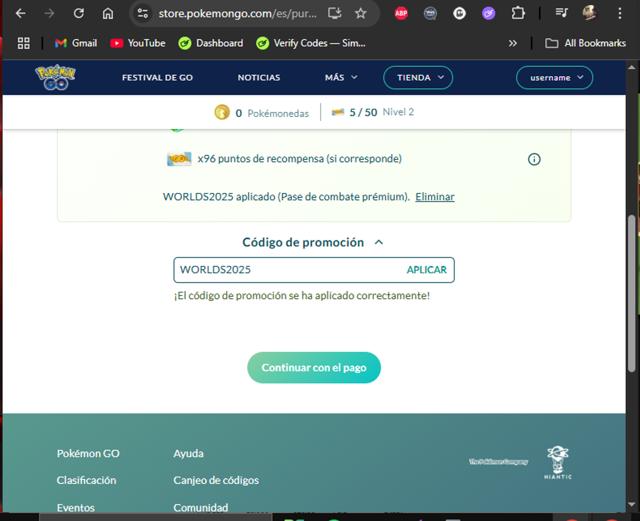Click The Pokémon Company logo
The height and width of the screenshot is (521, 640).
pyautogui.click(x=498, y=462)
